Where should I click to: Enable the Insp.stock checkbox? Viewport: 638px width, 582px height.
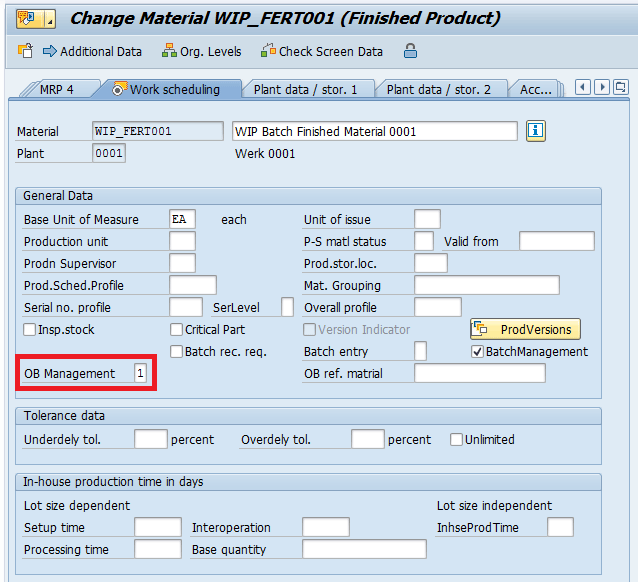click(x=30, y=329)
